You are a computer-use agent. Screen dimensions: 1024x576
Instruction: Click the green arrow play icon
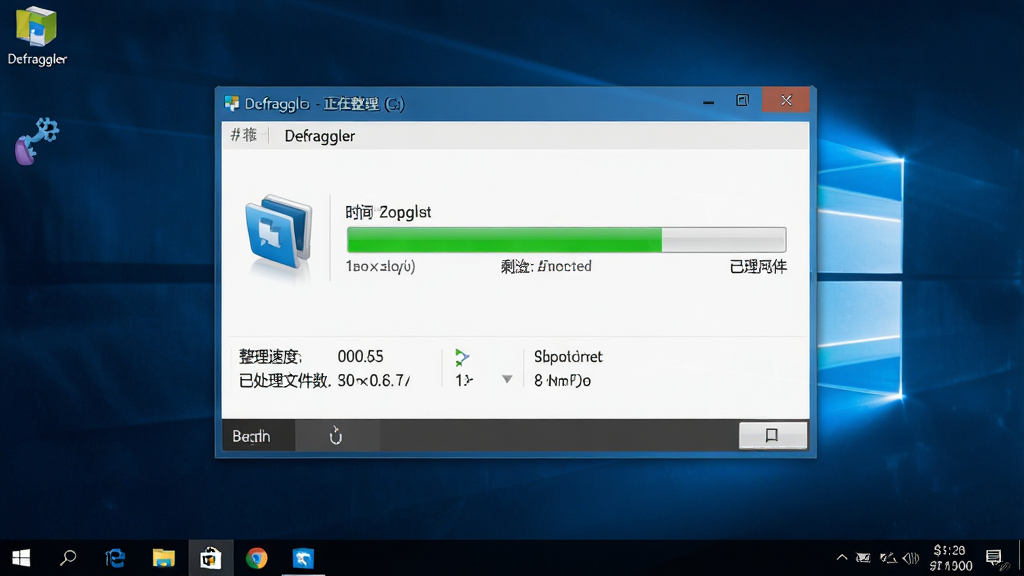[x=462, y=357]
